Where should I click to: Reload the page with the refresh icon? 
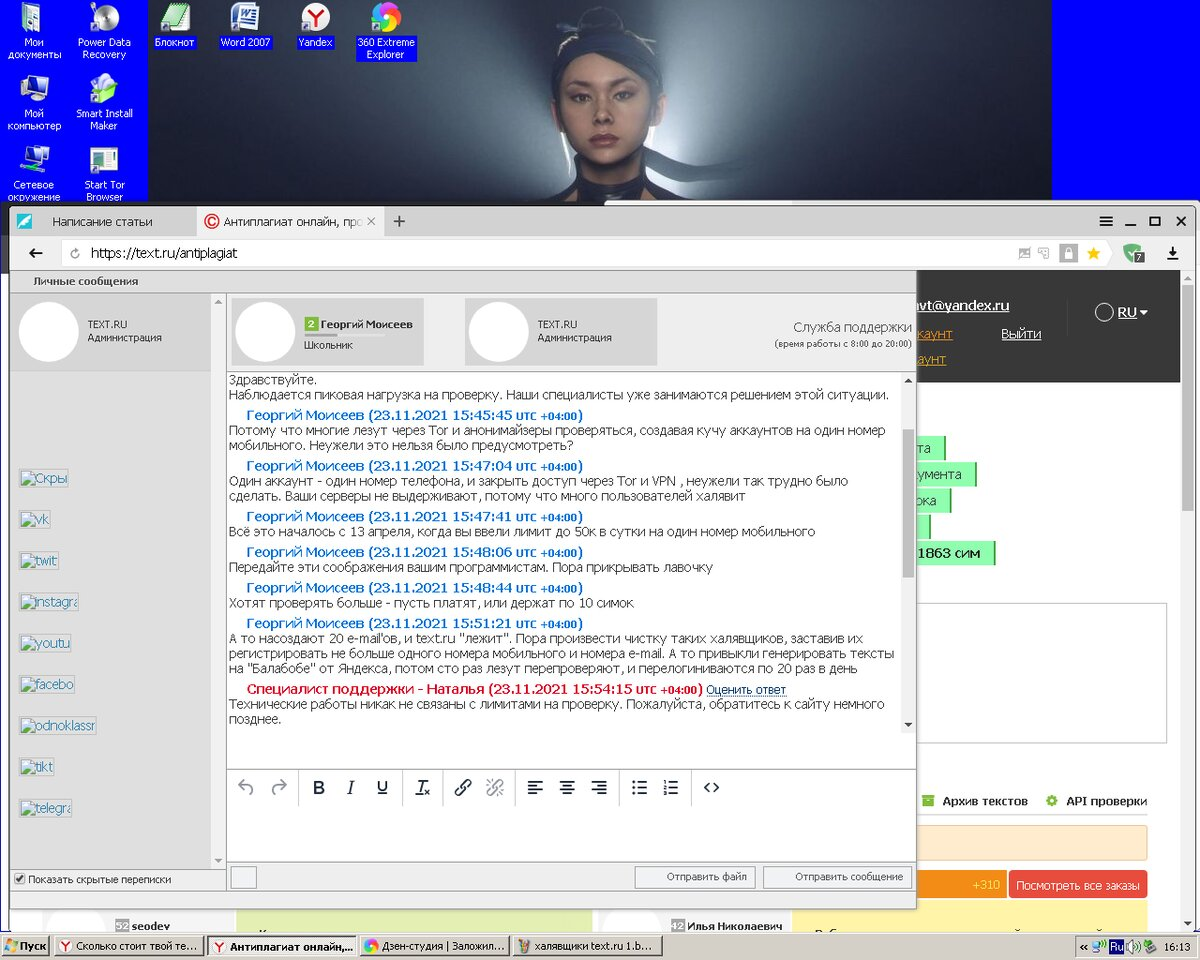point(74,254)
